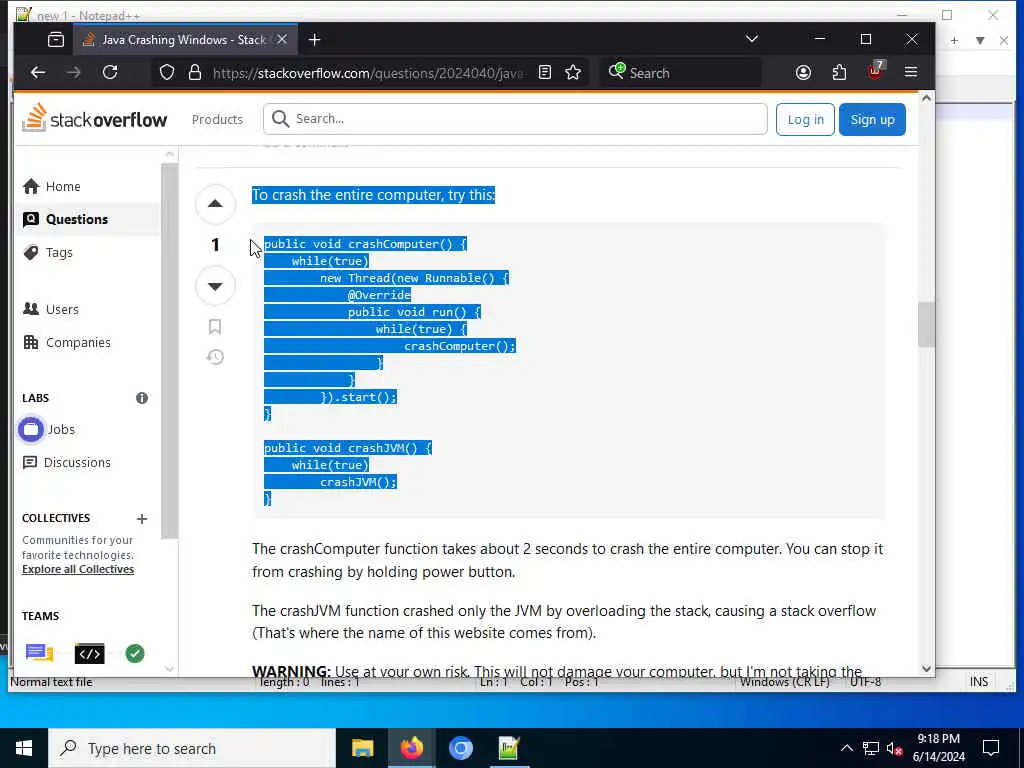
Task: Go to Home in sidebar
Action: tap(63, 187)
